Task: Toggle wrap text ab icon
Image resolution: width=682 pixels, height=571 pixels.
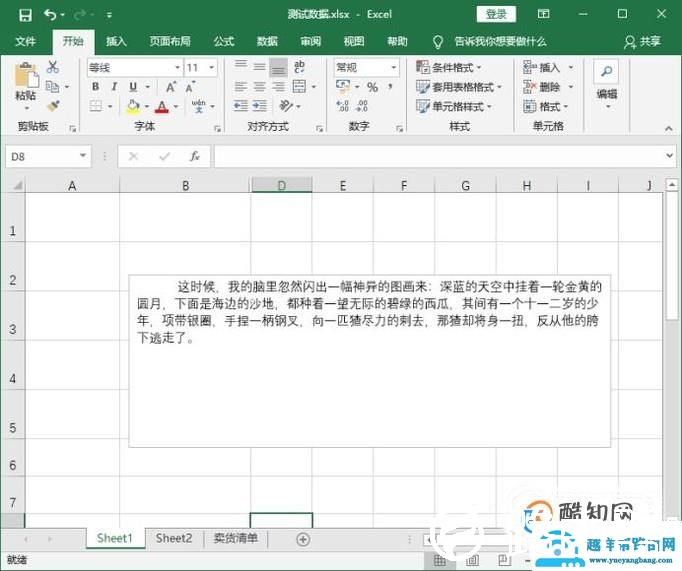Action: click(x=299, y=67)
